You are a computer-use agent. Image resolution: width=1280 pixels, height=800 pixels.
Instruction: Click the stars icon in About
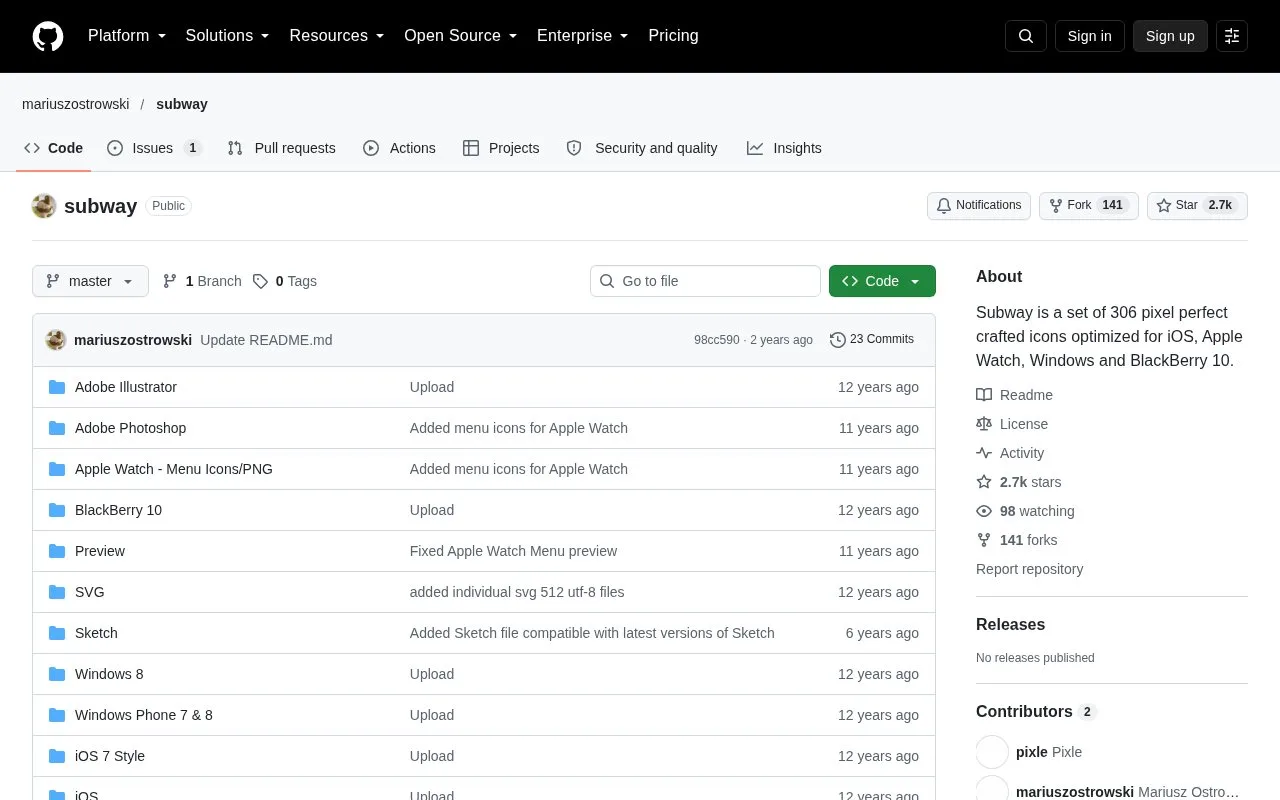coord(984,482)
